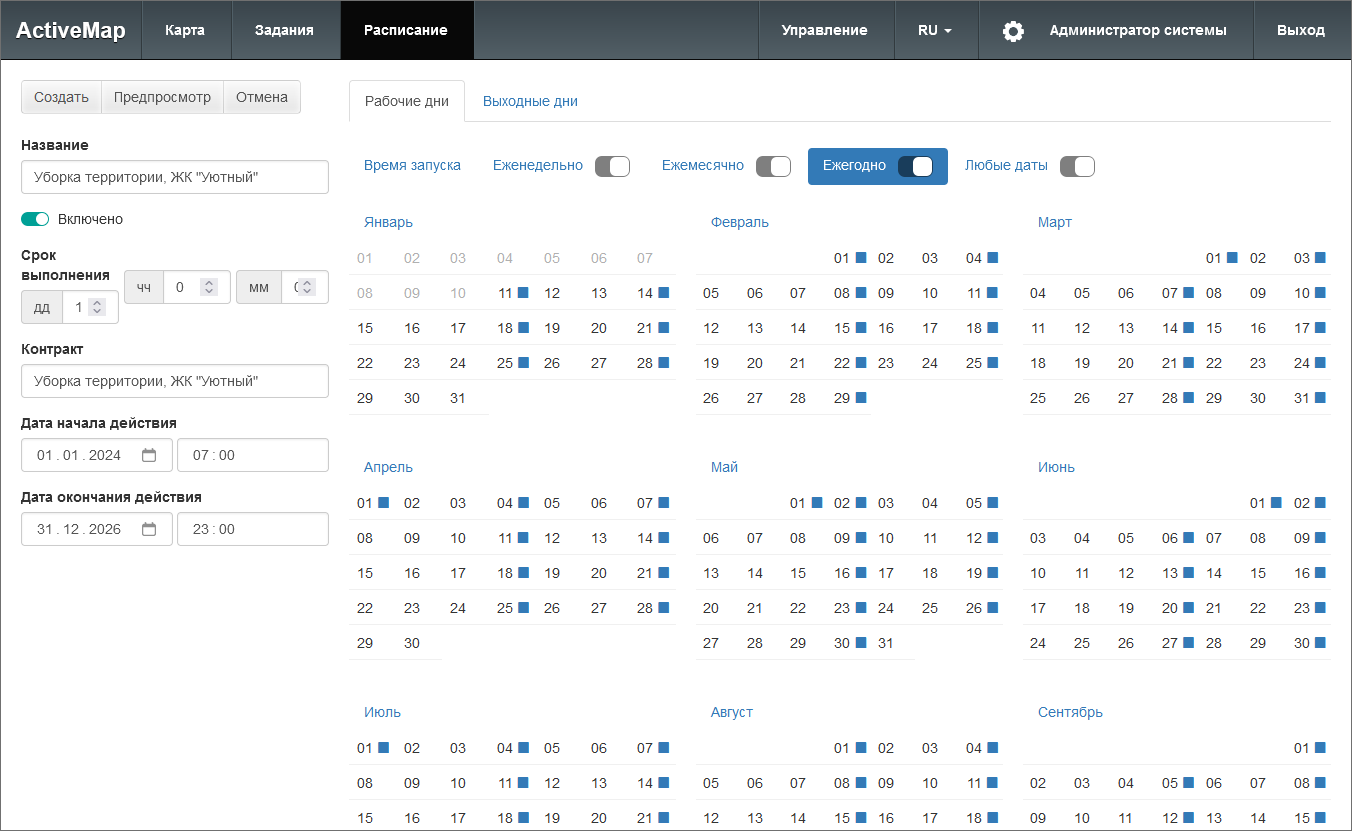Click blue marker on June 02
This screenshot has width=1352, height=831.
[x=1320, y=503]
